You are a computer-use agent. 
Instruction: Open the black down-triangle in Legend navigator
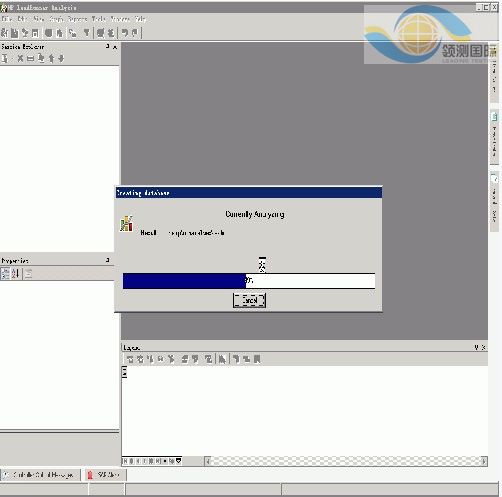point(179,461)
